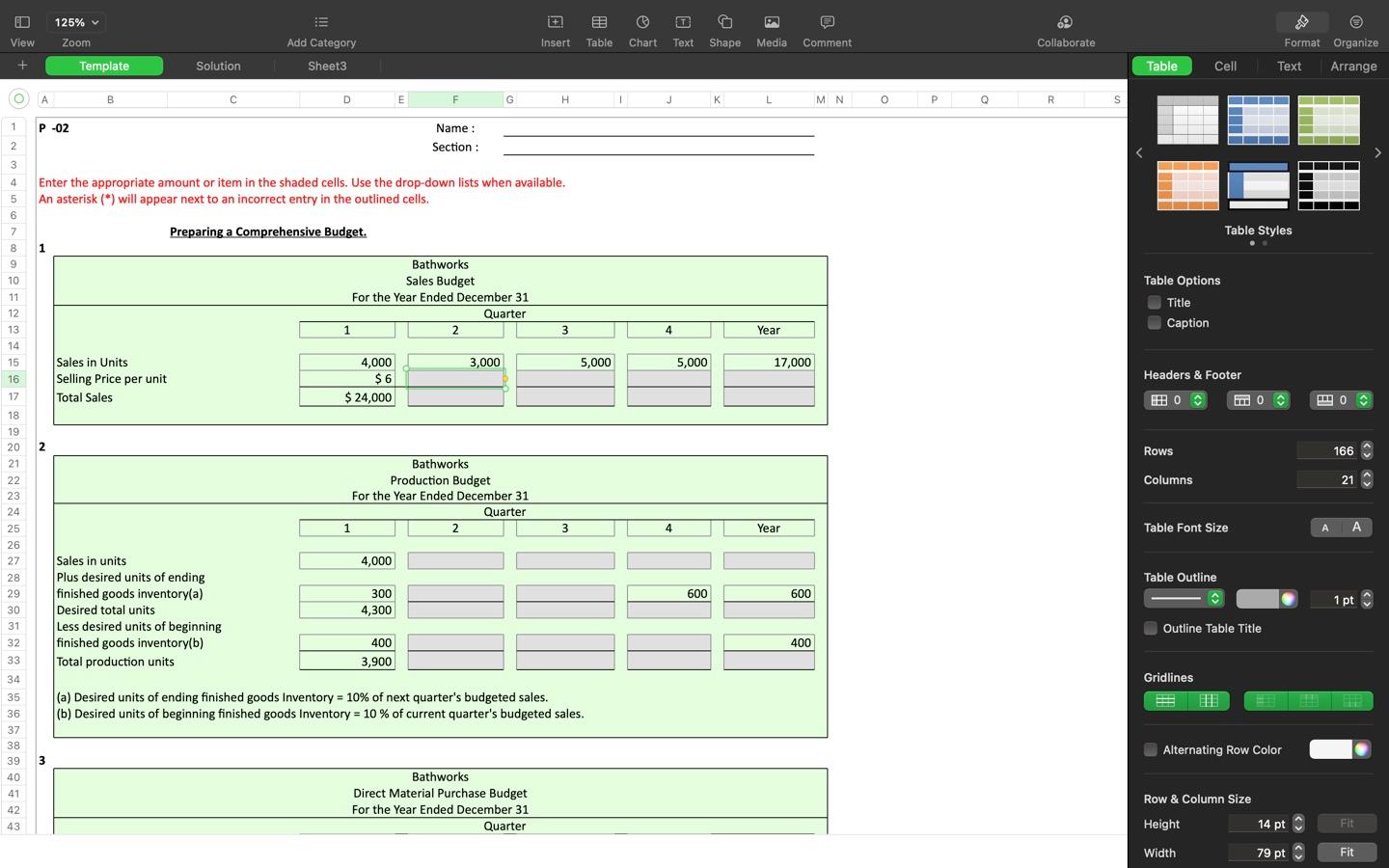Enable Alternating Row Color checkbox
This screenshot has width=1389, height=868.
[1151, 749]
